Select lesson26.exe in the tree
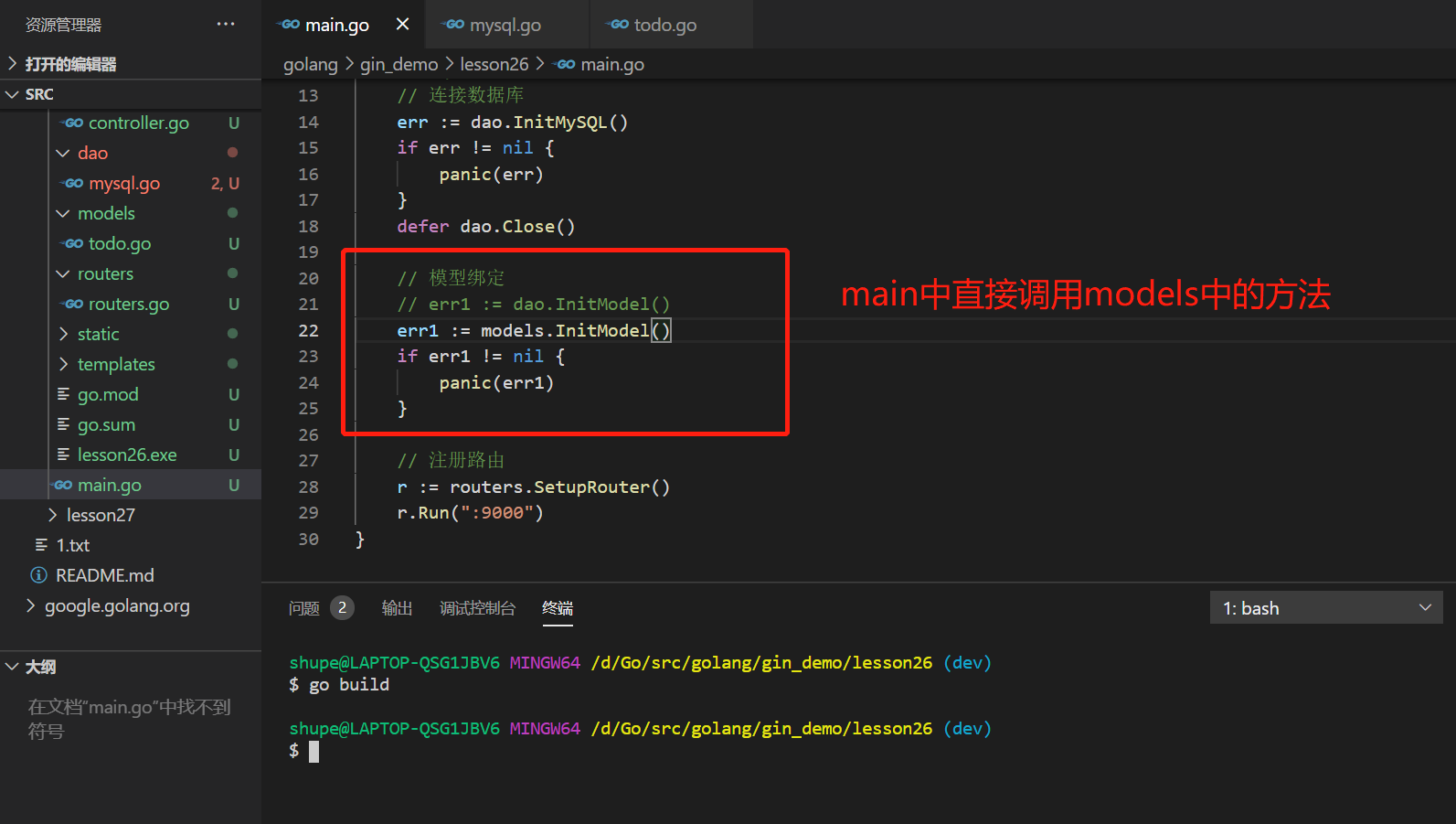Screen dimensions: 1456x824 [x=127, y=455]
